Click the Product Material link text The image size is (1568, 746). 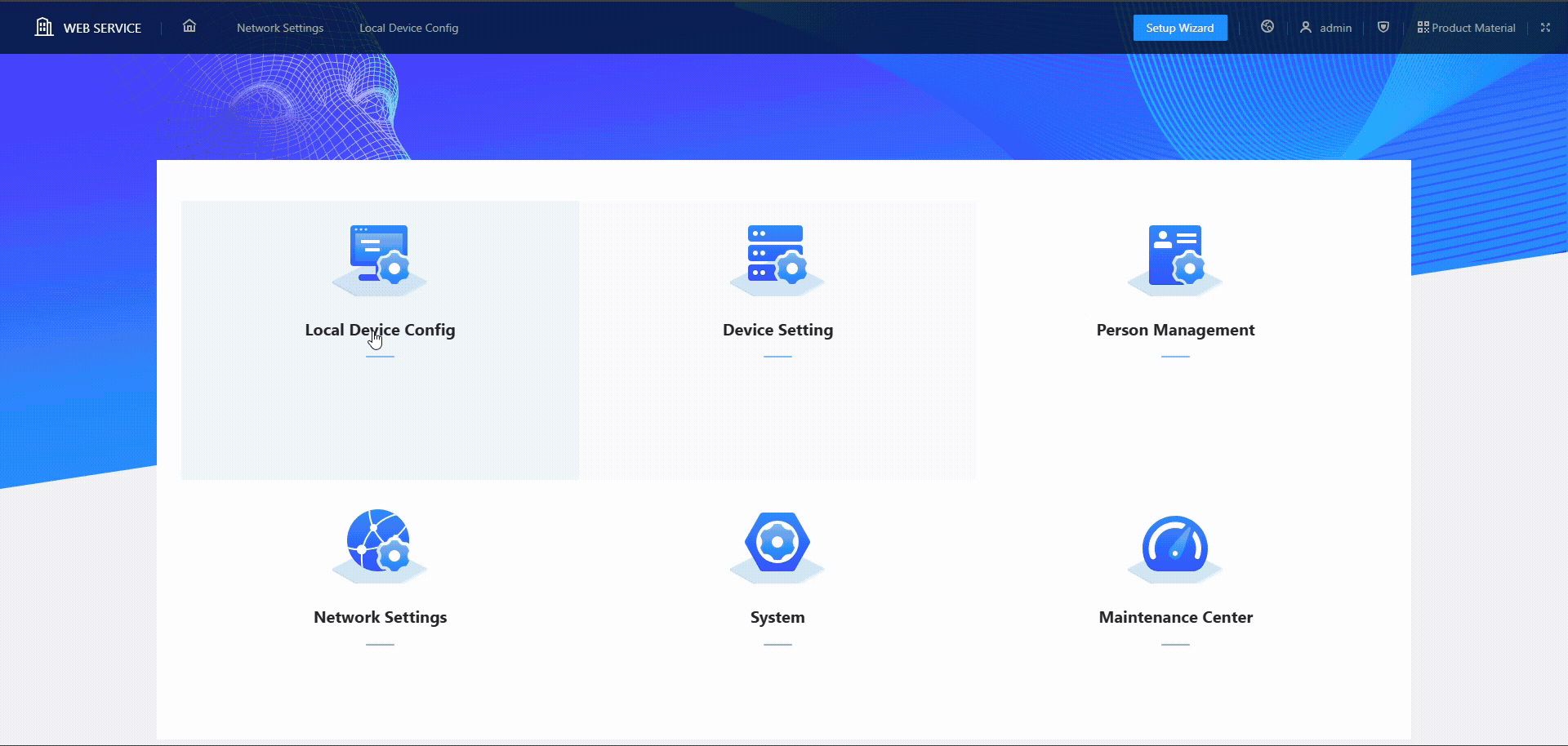[x=1473, y=28]
